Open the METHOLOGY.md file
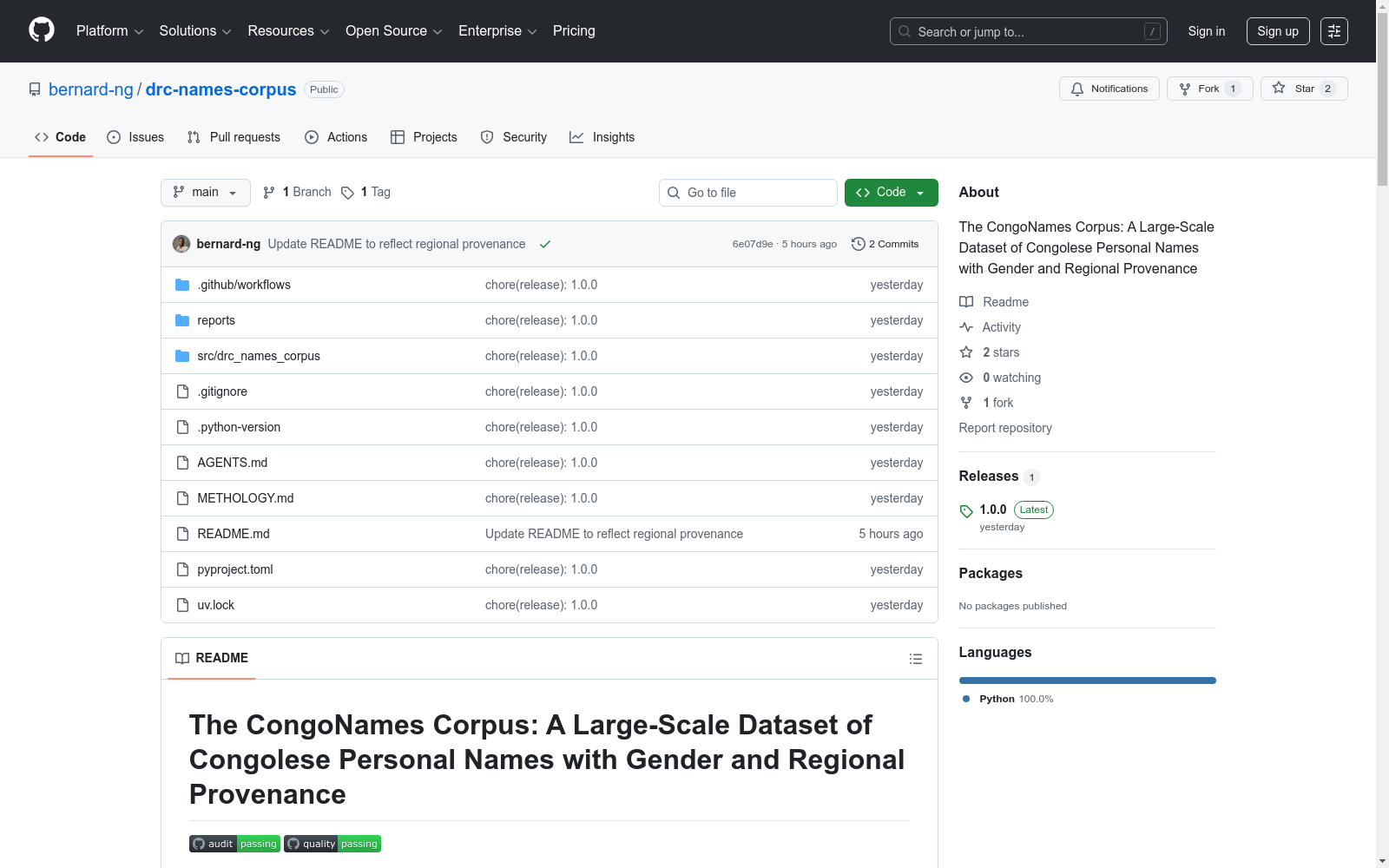 click(246, 498)
